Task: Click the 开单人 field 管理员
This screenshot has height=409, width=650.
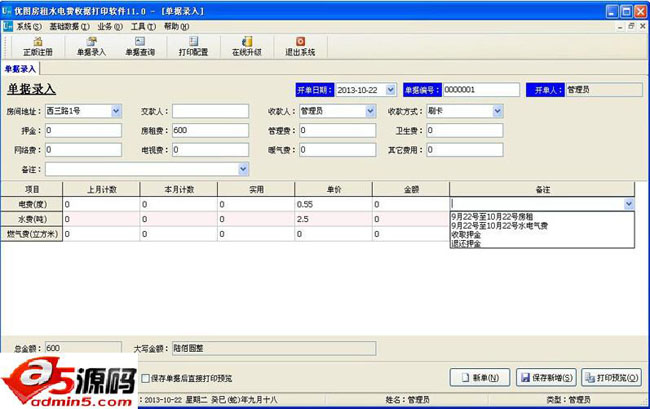Action: pyautogui.click(x=604, y=90)
